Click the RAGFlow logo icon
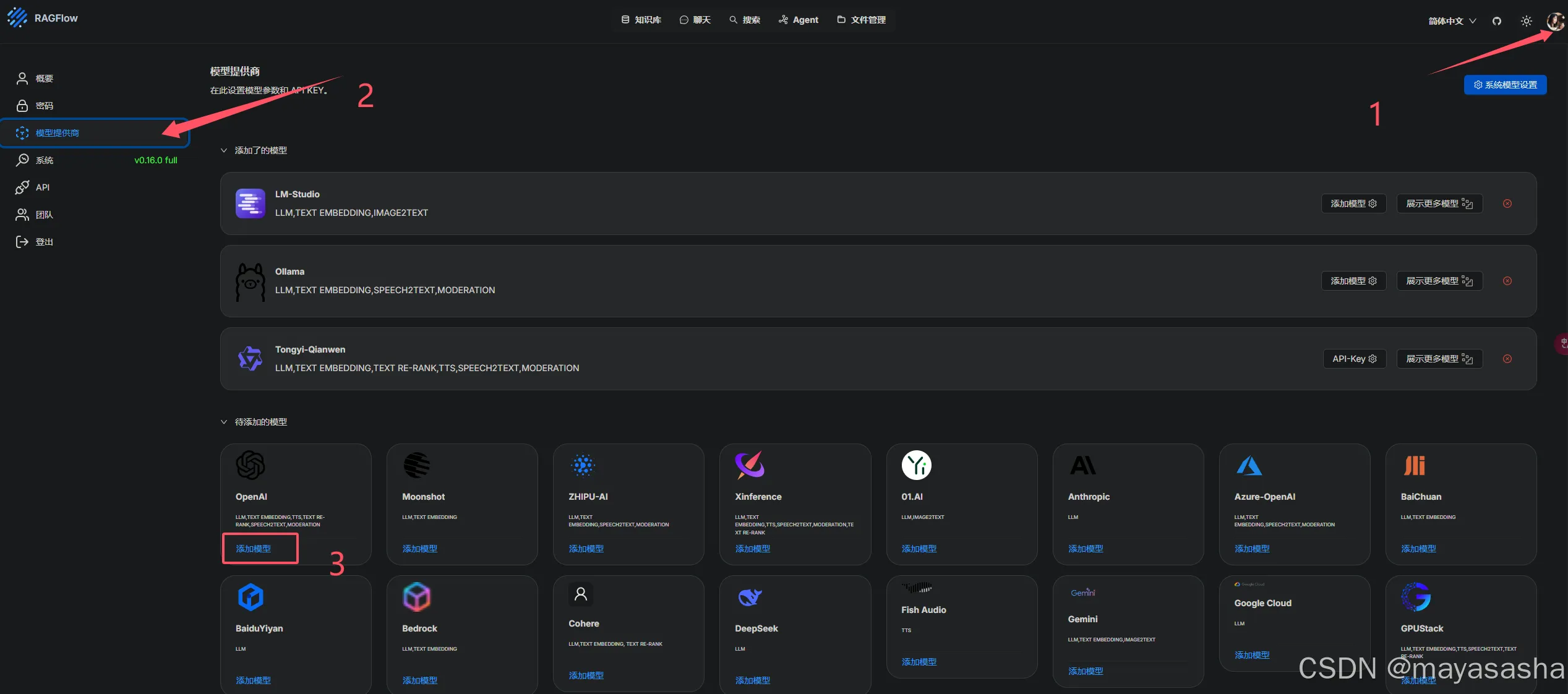Image resolution: width=1568 pixels, height=694 pixels. [x=17, y=18]
